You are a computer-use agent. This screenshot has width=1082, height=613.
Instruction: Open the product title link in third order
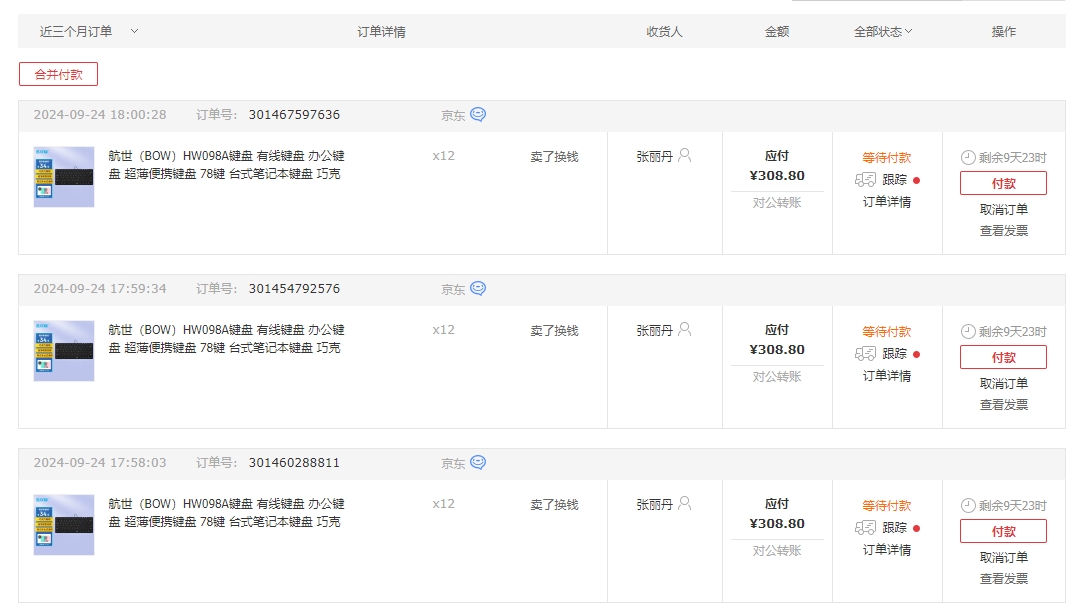226,513
